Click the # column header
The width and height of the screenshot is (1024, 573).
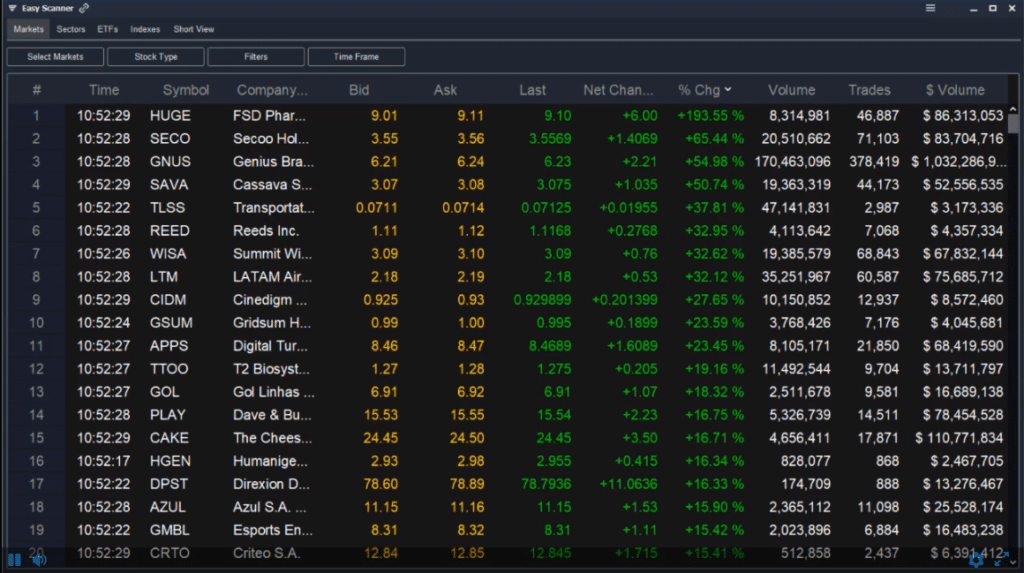pos(37,90)
